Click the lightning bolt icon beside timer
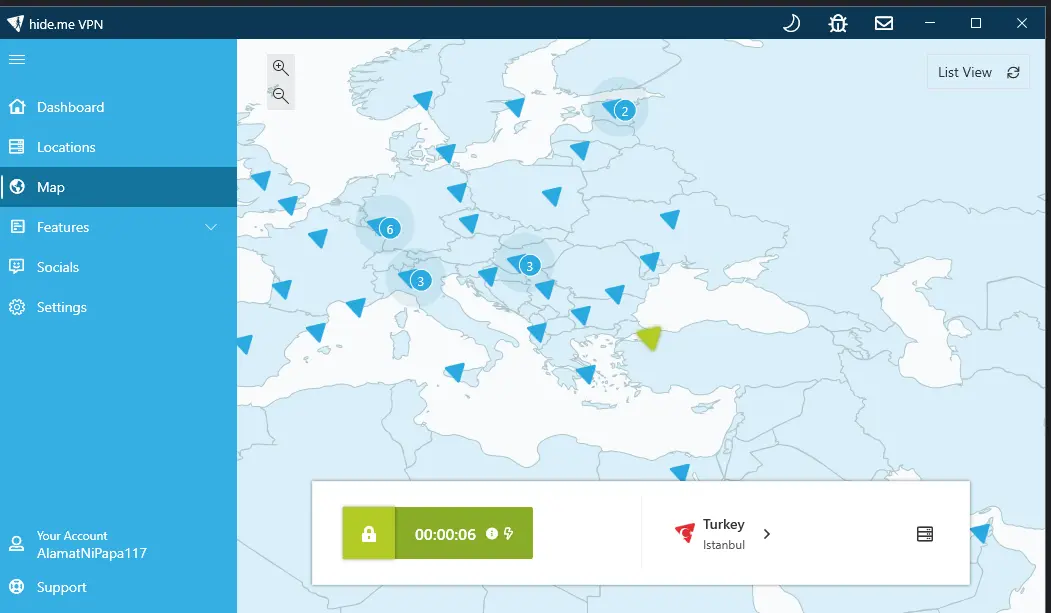 point(509,533)
